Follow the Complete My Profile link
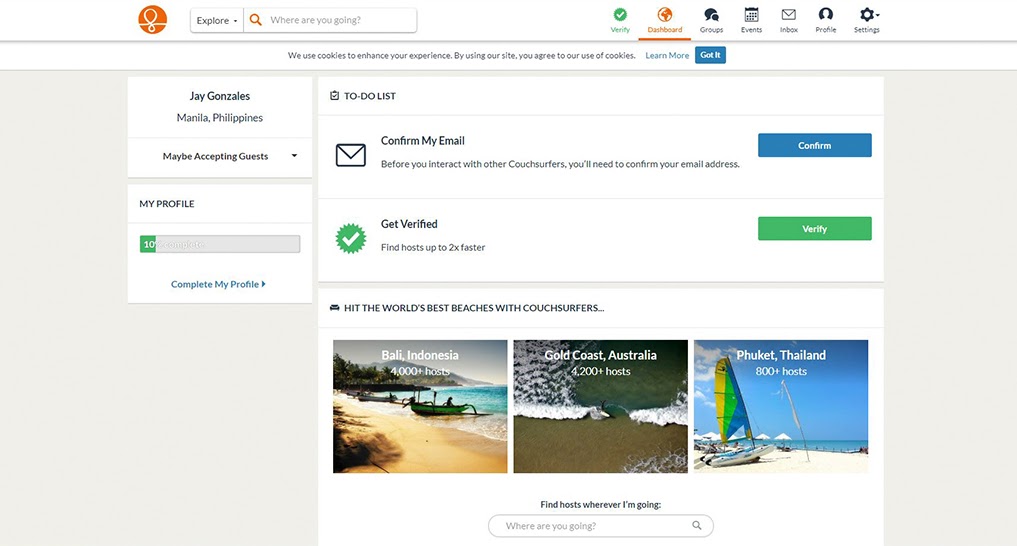1017x546 pixels. 218,284
